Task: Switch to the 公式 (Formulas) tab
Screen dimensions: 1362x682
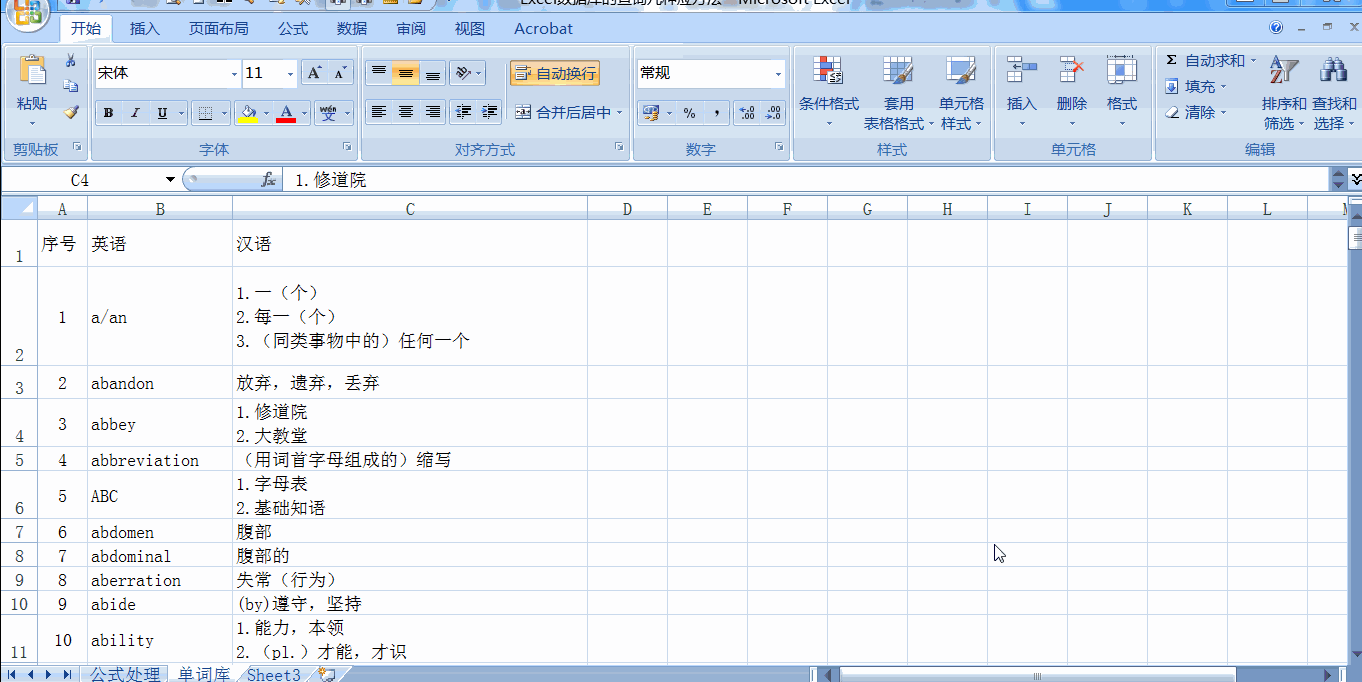Action: [293, 28]
